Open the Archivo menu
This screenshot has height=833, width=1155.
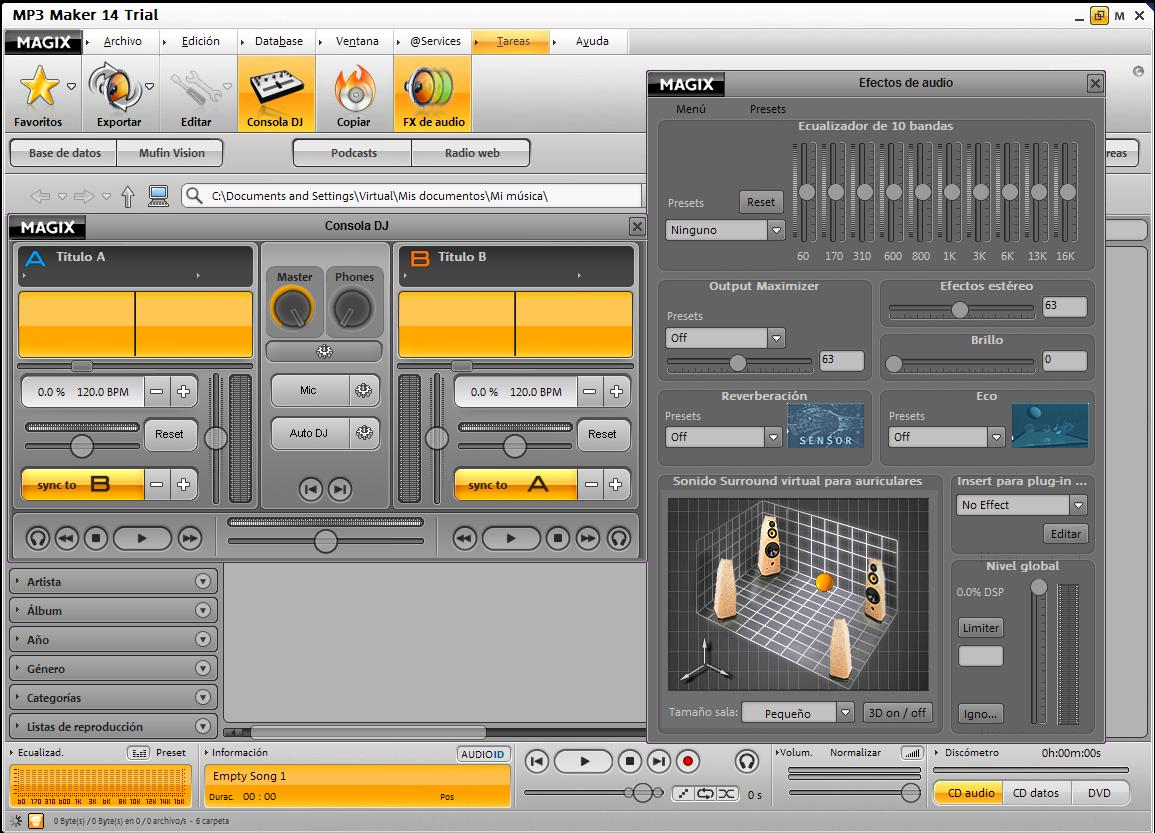click(x=122, y=41)
